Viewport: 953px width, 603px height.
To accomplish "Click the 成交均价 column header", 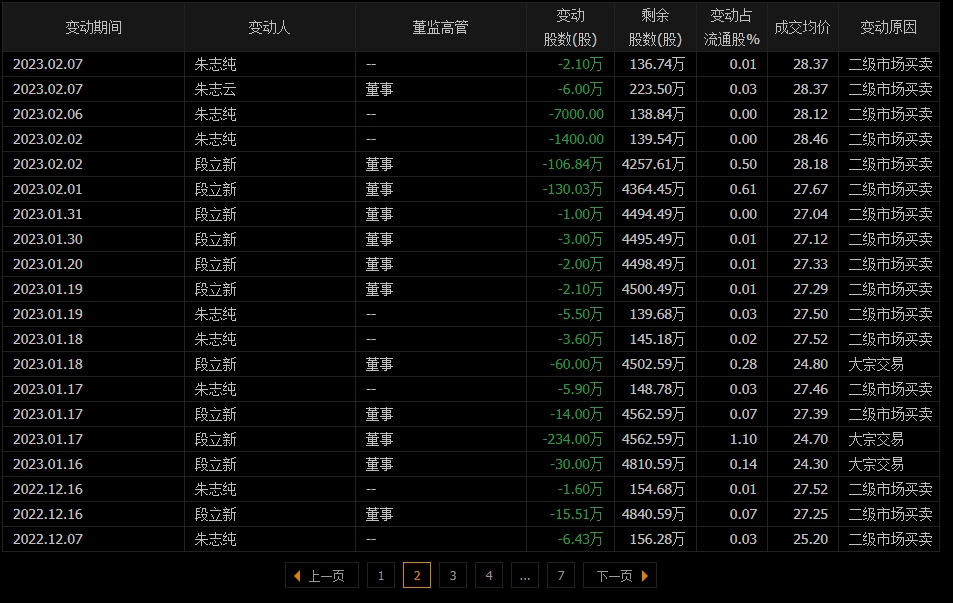I will click(x=802, y=27).
